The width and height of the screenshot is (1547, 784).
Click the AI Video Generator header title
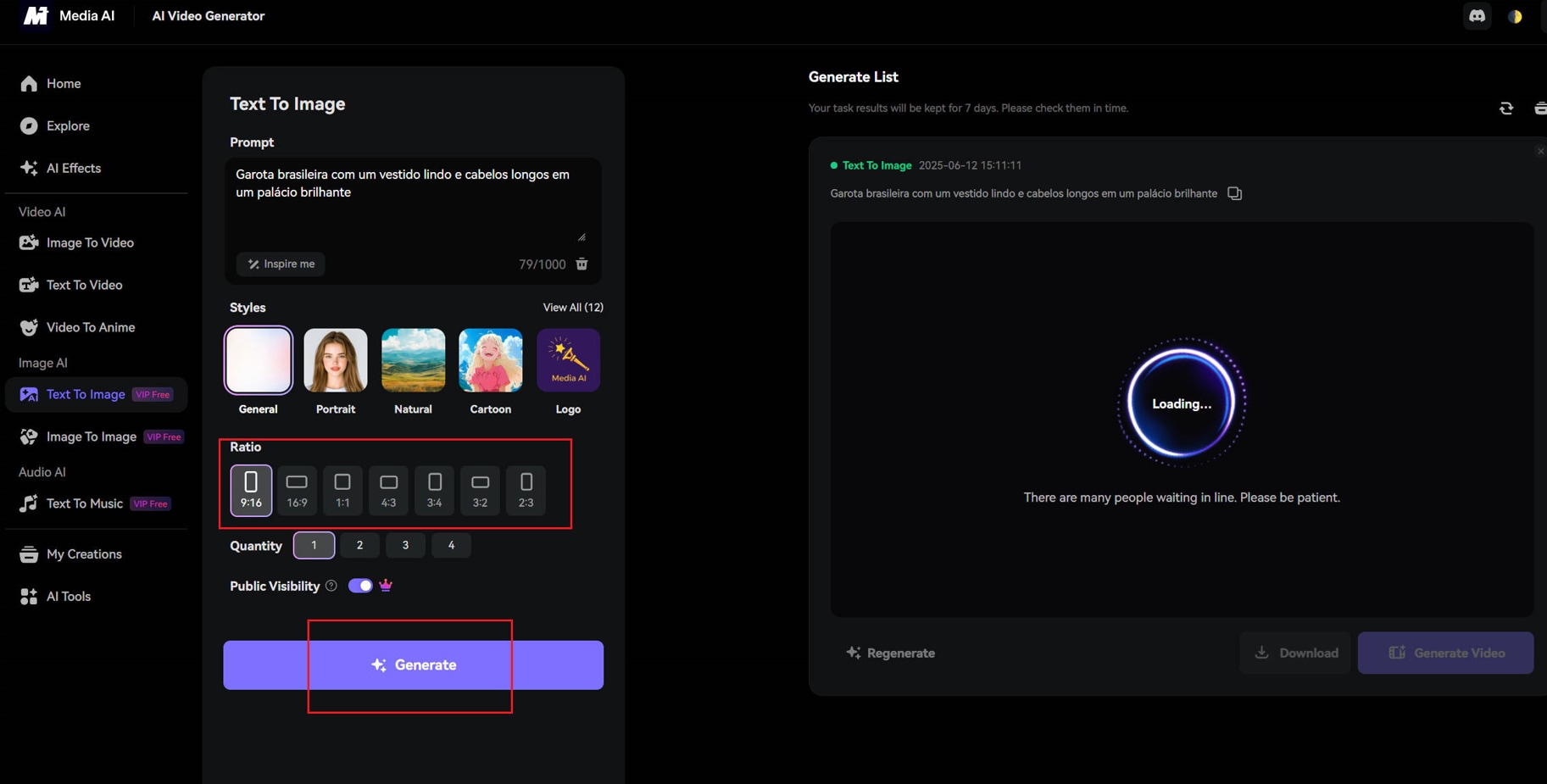(x=209, y=16)
